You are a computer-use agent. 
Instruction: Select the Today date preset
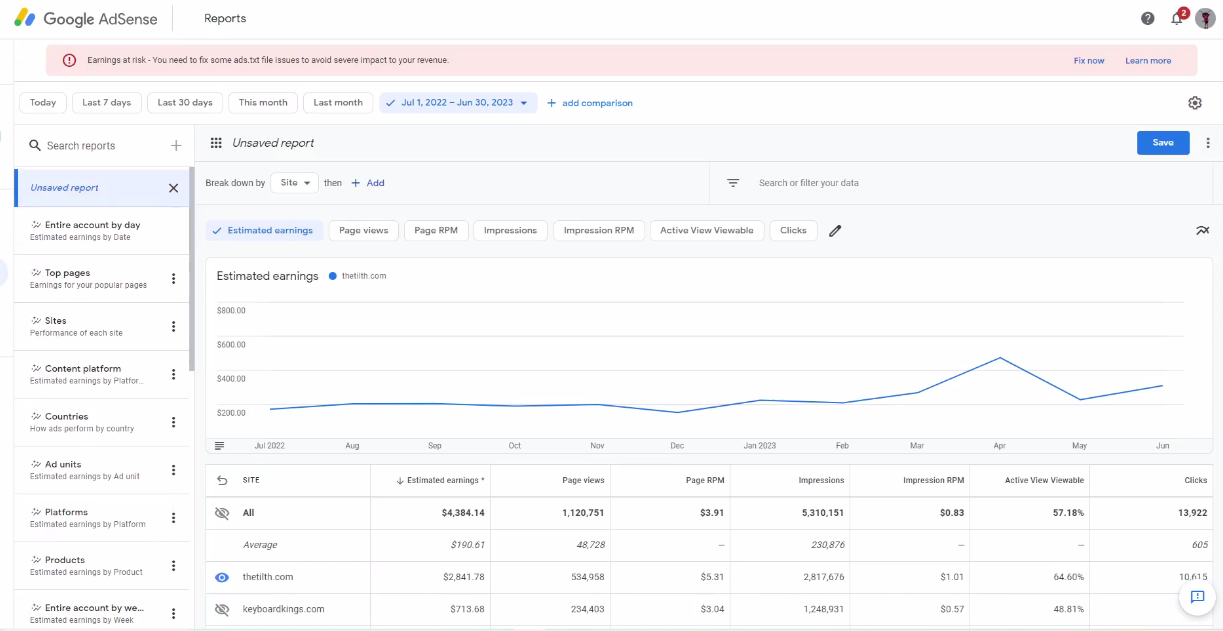[43, 103]
